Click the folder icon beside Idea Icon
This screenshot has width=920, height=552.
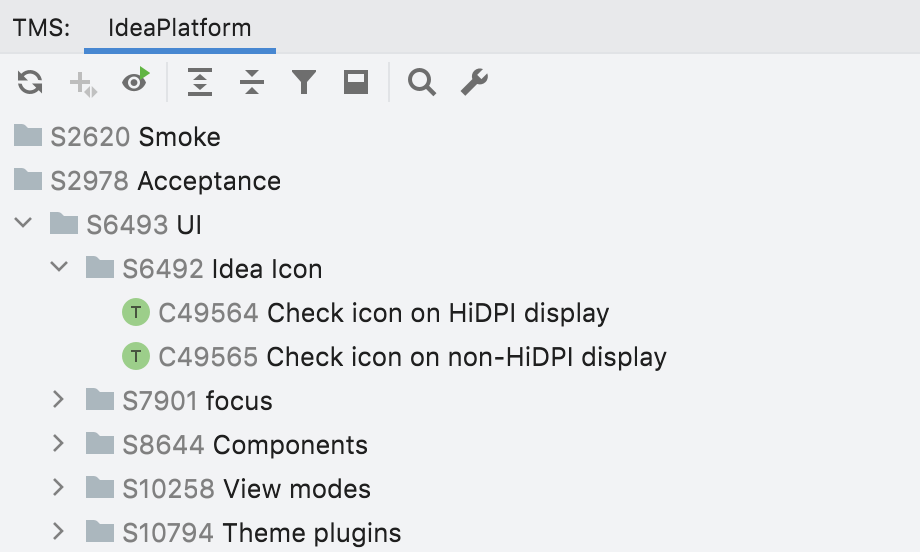point(100,267)
